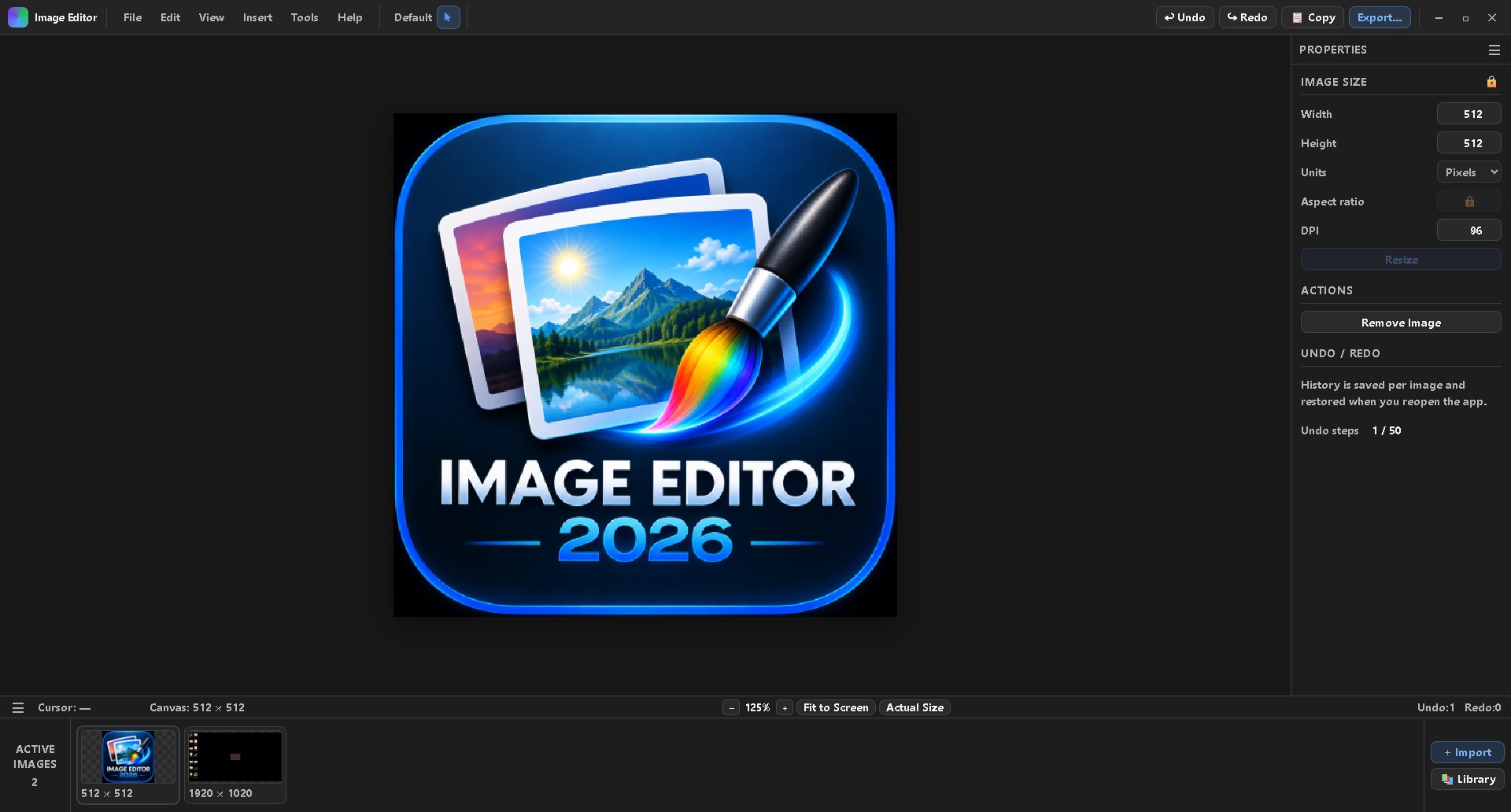This screenshot has width=1511, height=812.
Task: Click the Undo:1 status bar entry
Action: click(x=1435, y=707)
